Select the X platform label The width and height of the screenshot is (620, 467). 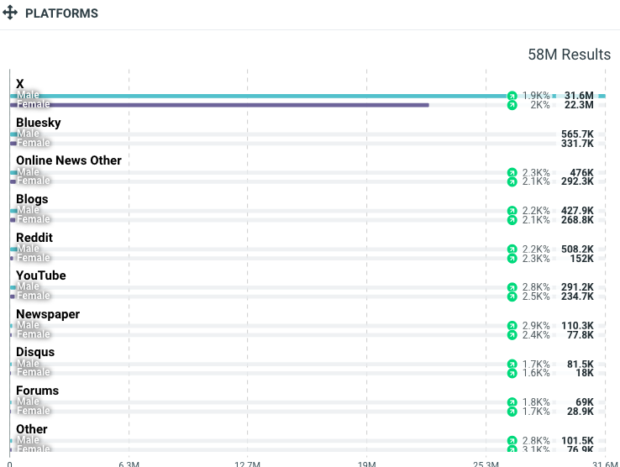[x=20, y=84]
